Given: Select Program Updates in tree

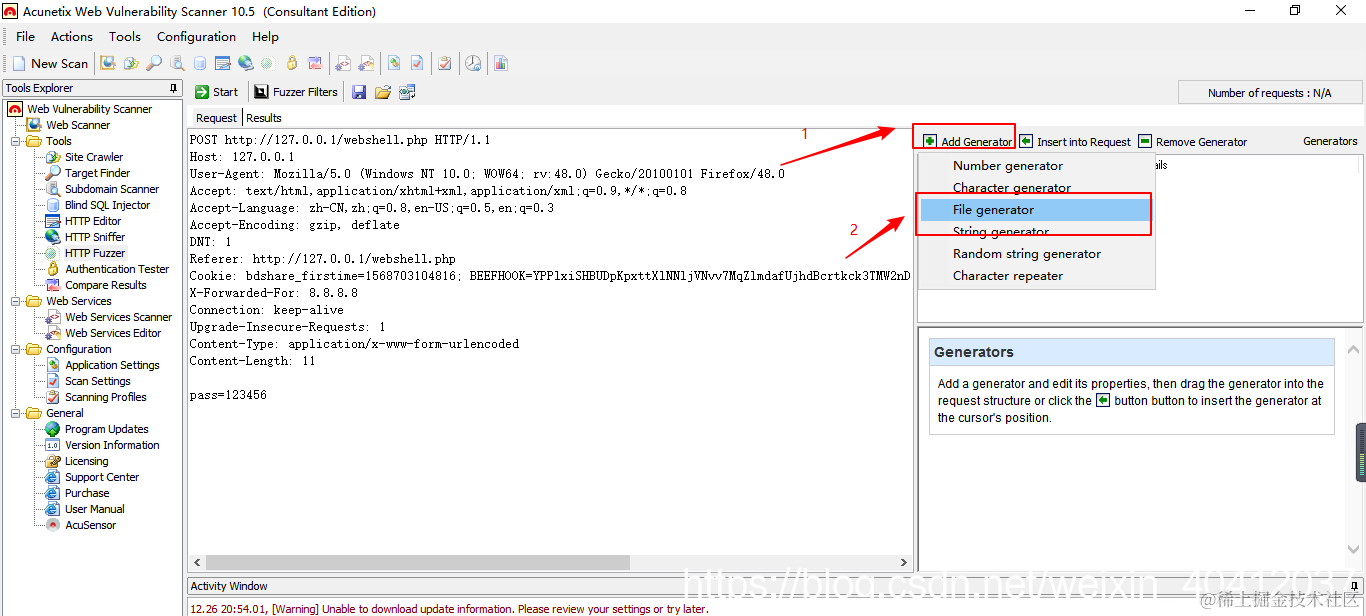Looking at the screenshot, I should (107, 429).
